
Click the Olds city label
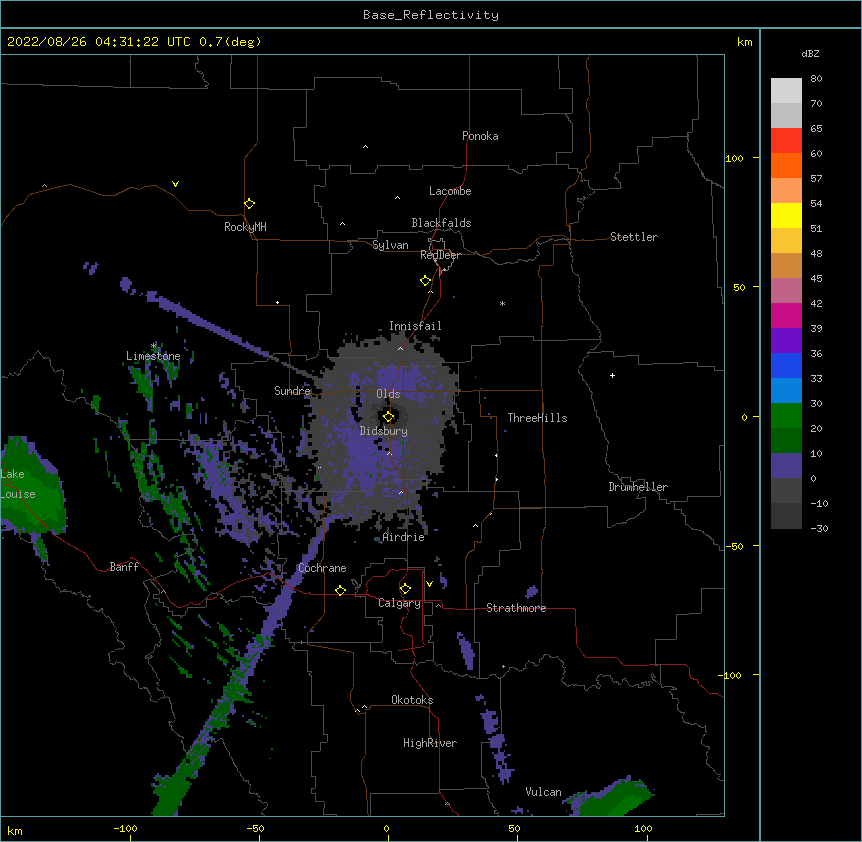(388, 394)
